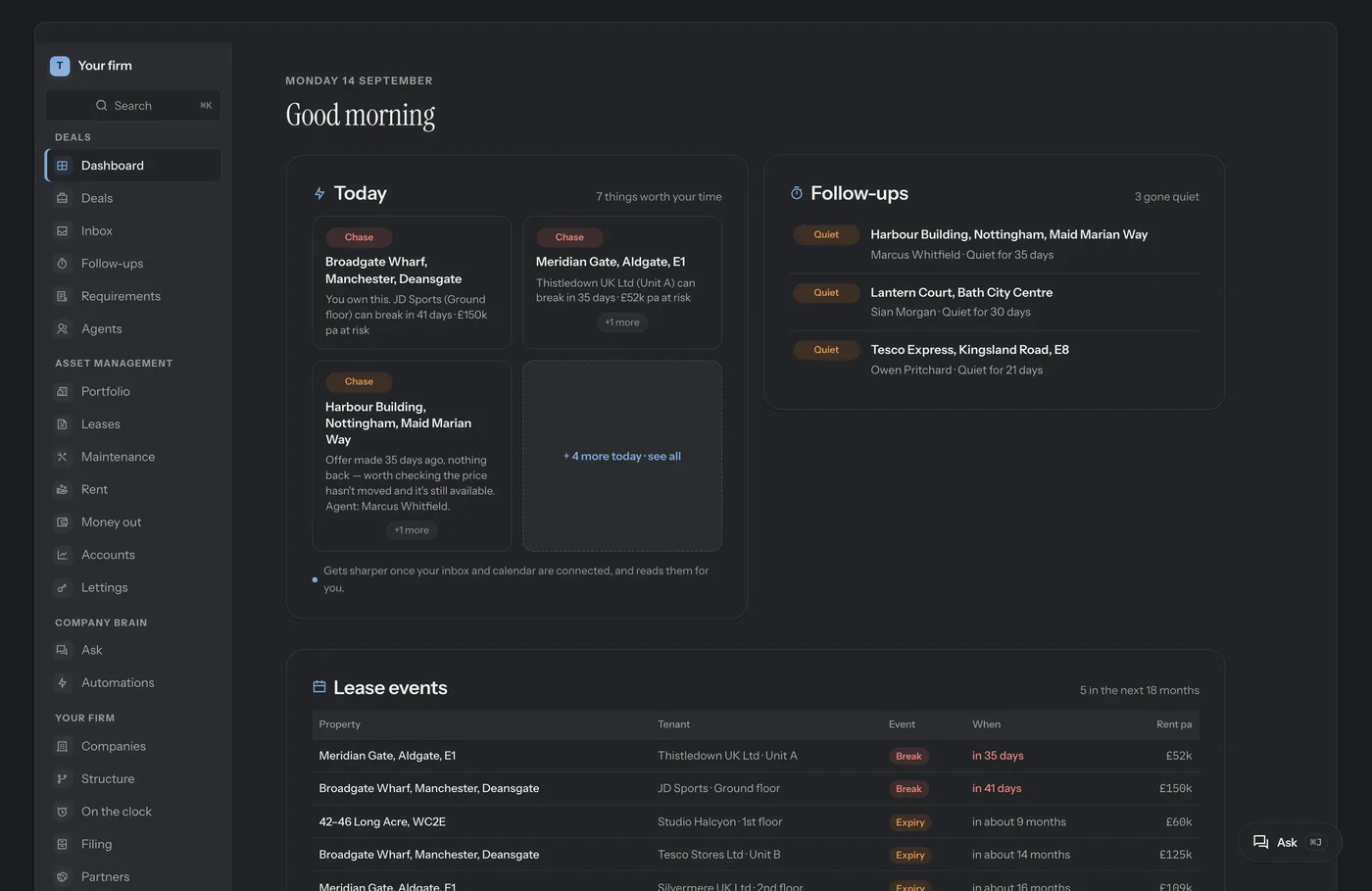This screenshot has width=1372, height=891.
Task: Click the Rent pa column header
Action: pos(1174,724)
